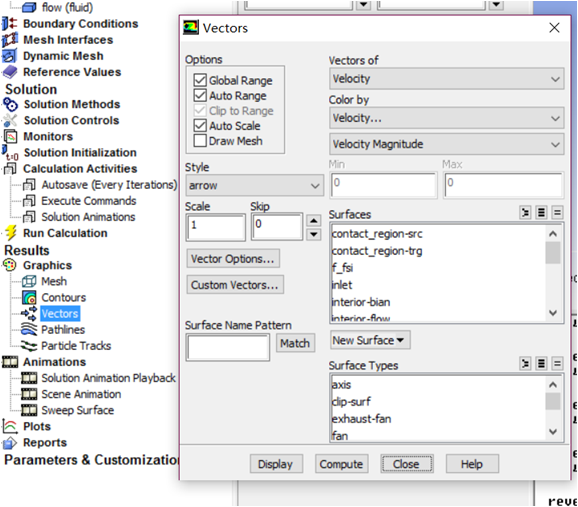Click the Pathlines icon
Screen dimensions: 578x507
click(29, 329)
